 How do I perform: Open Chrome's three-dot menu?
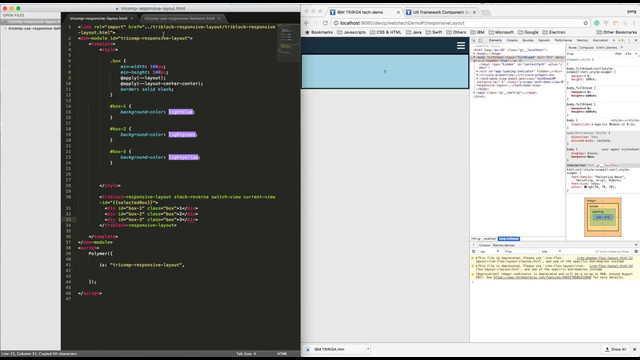(x=634, y=23)
